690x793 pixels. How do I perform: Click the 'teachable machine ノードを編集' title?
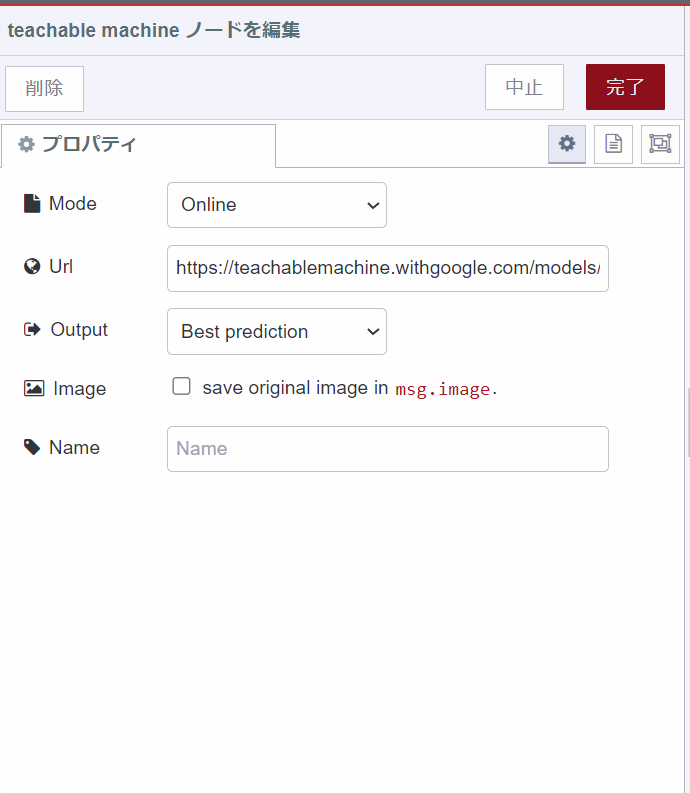pyautogui.click(x=154, y=30)
